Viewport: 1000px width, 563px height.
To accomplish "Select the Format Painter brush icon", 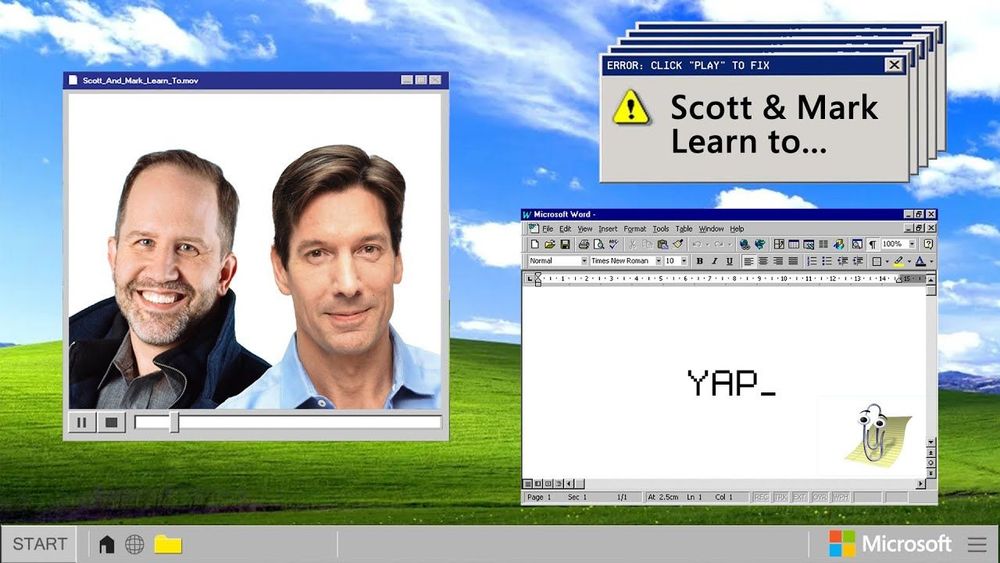I will 678,244.
